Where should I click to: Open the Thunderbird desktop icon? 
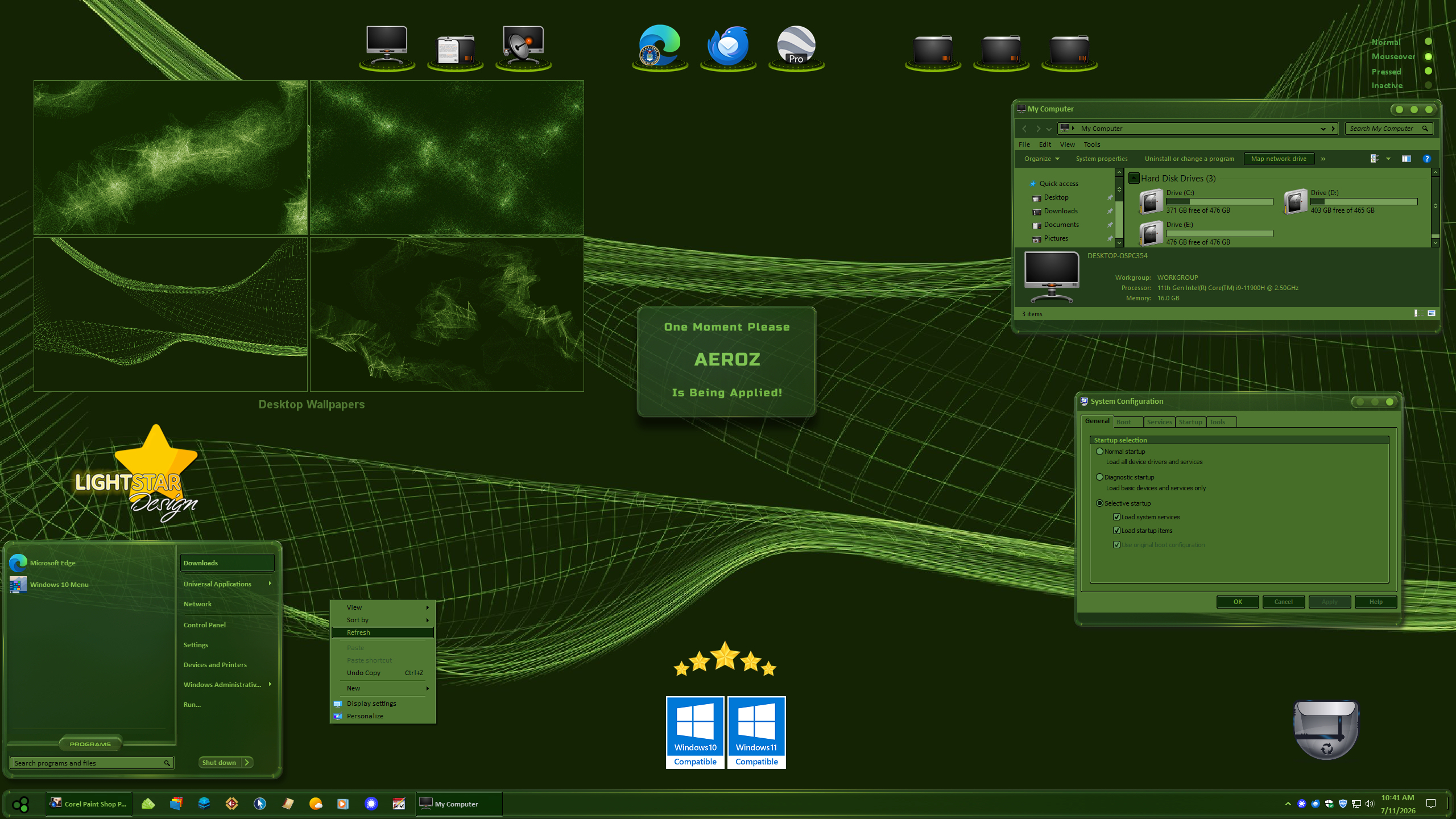(x=728, y=45)
